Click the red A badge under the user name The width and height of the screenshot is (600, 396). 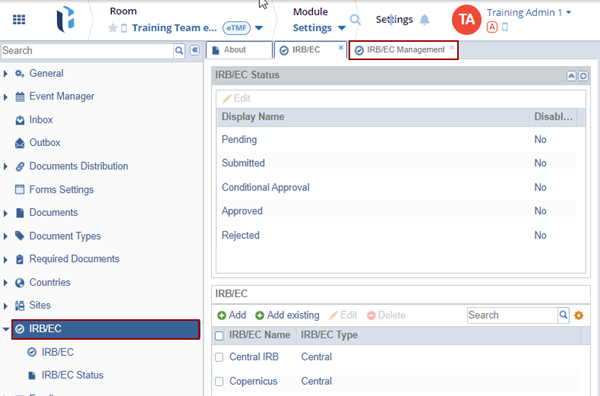(x=492, y=27)
